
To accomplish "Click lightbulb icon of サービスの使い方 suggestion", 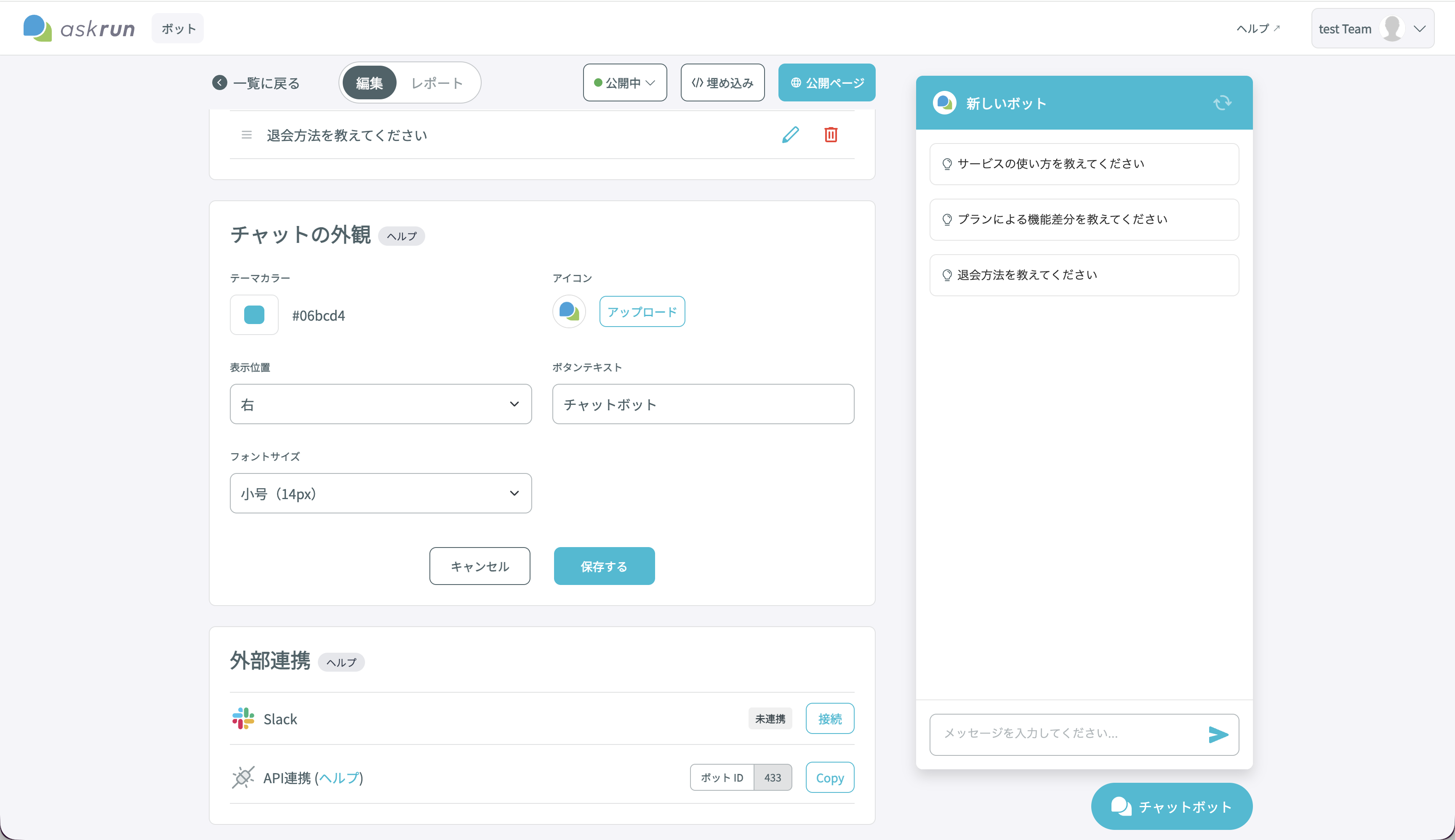I will coord(946,164).
